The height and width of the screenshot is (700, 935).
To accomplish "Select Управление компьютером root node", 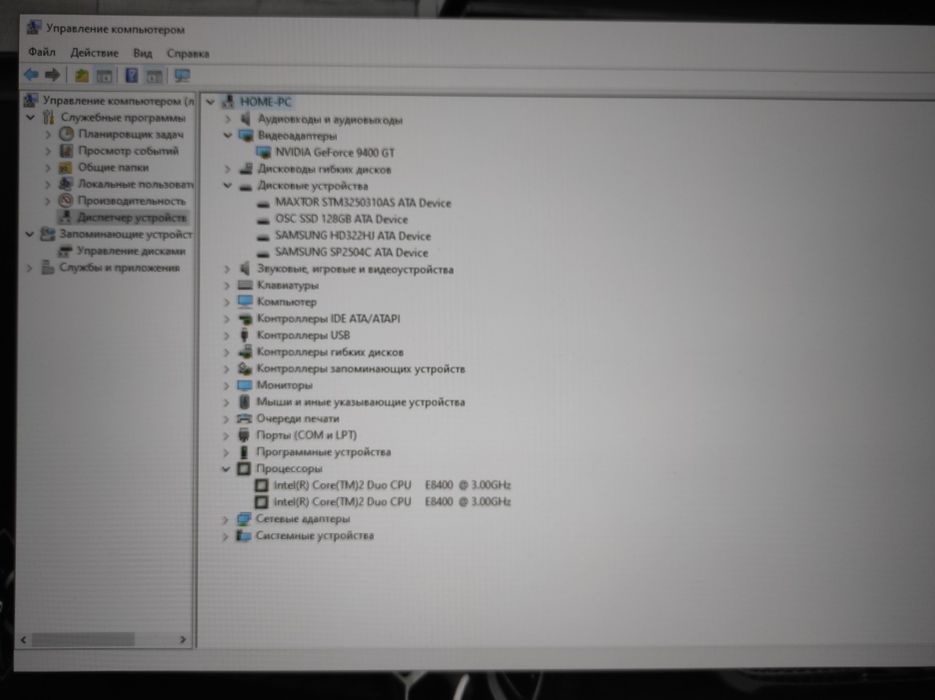I will [117, 101].
